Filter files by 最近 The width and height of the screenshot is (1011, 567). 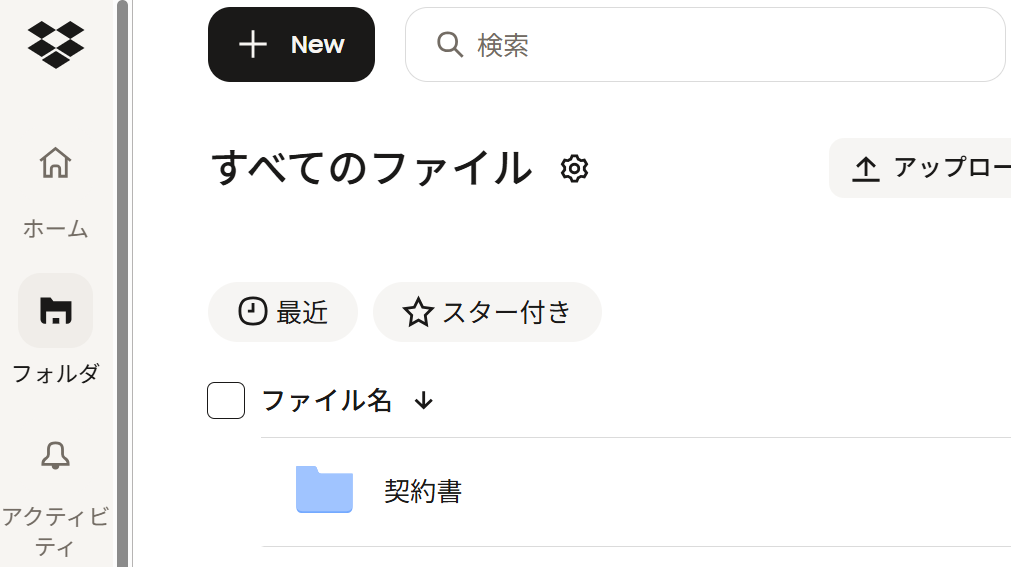(x=283, y=312)
